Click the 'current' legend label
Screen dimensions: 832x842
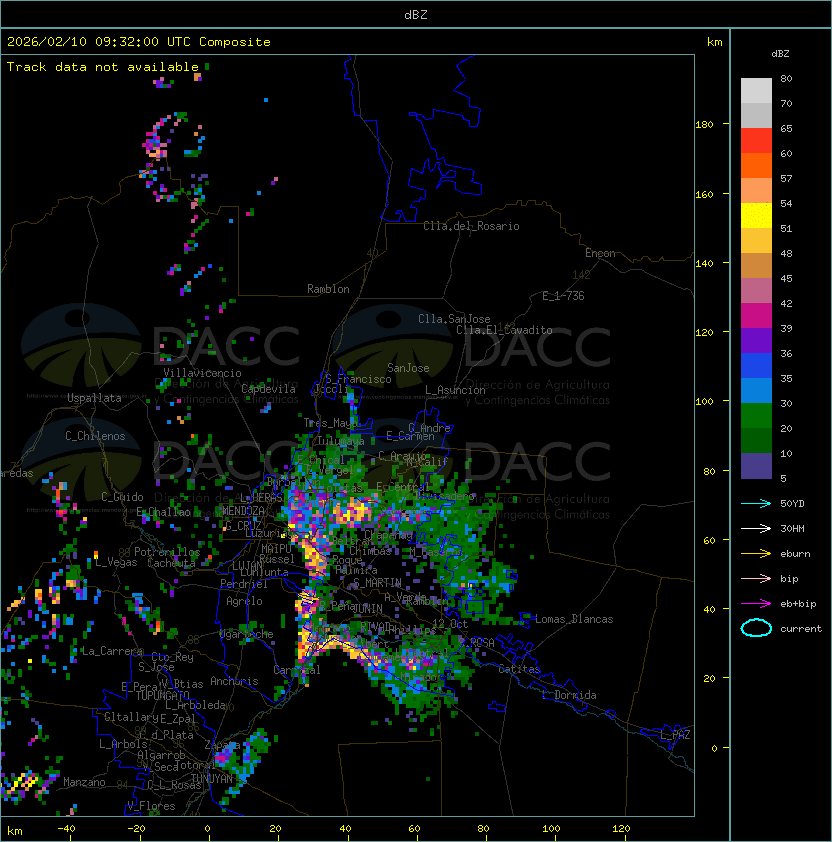coord(801,629)
